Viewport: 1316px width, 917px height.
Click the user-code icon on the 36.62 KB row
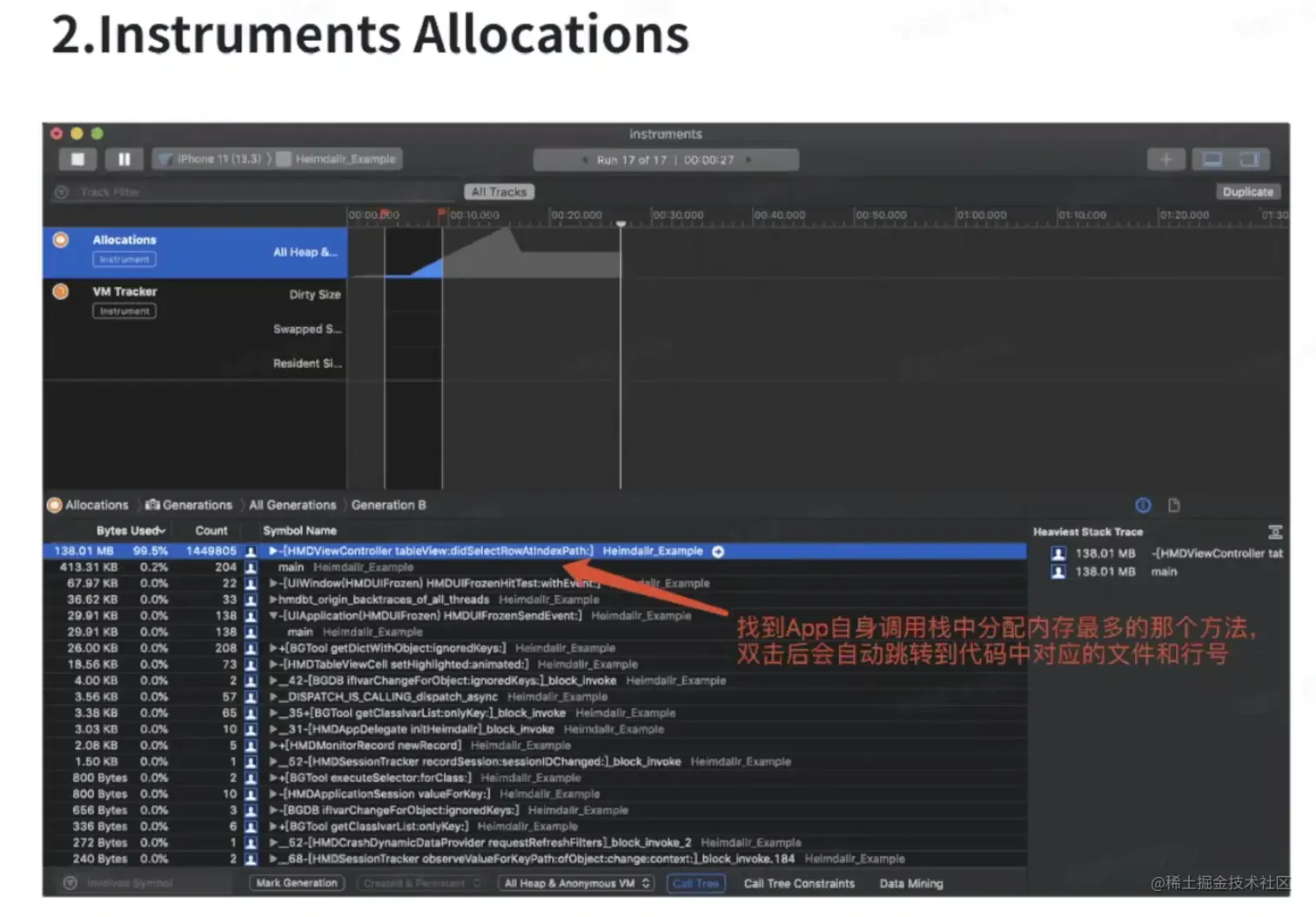[x=251, y=600]
